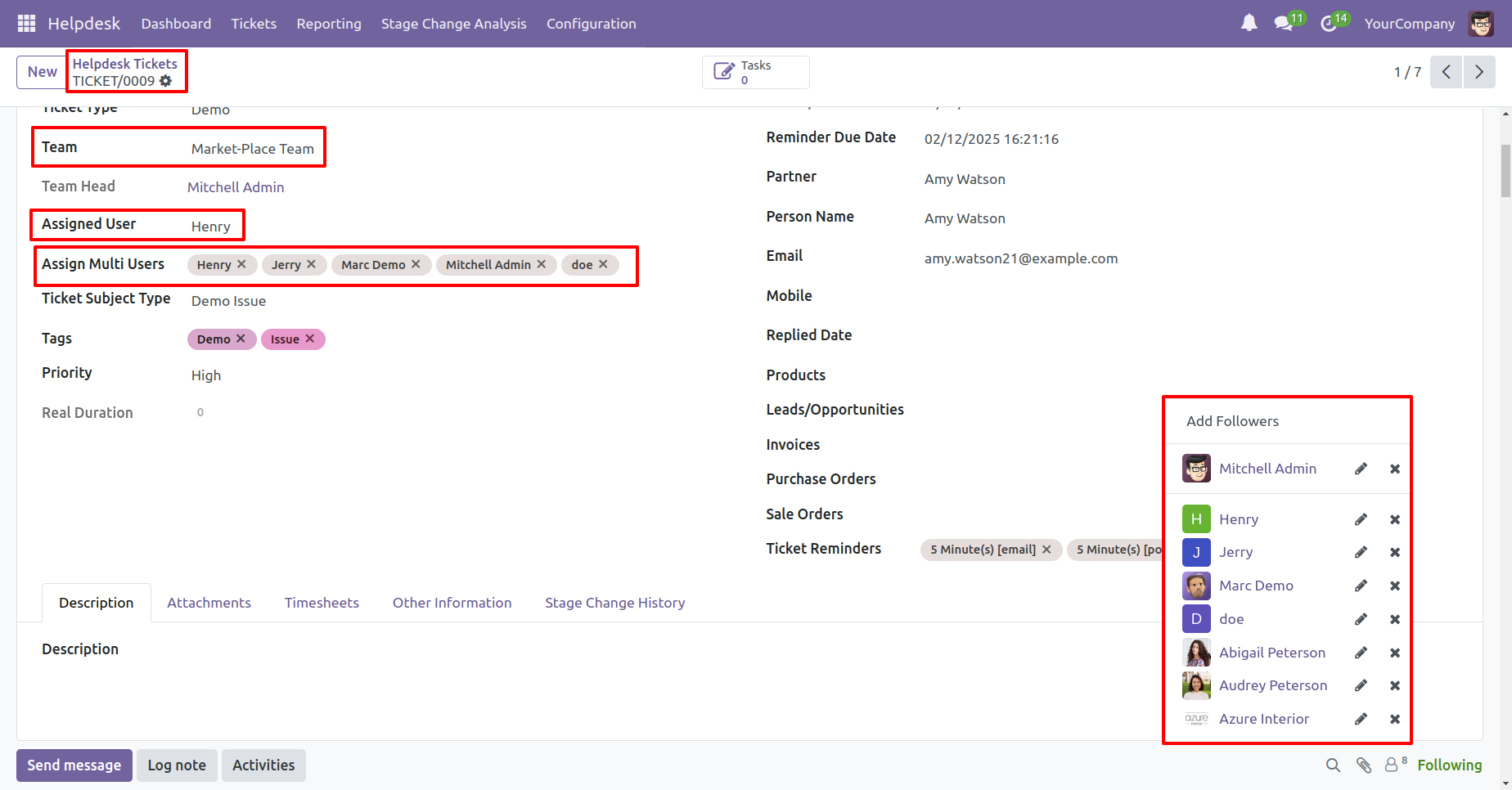The image size is (1512, 790).
Task: Open the Tasks stat button
Action: (756, 72)
